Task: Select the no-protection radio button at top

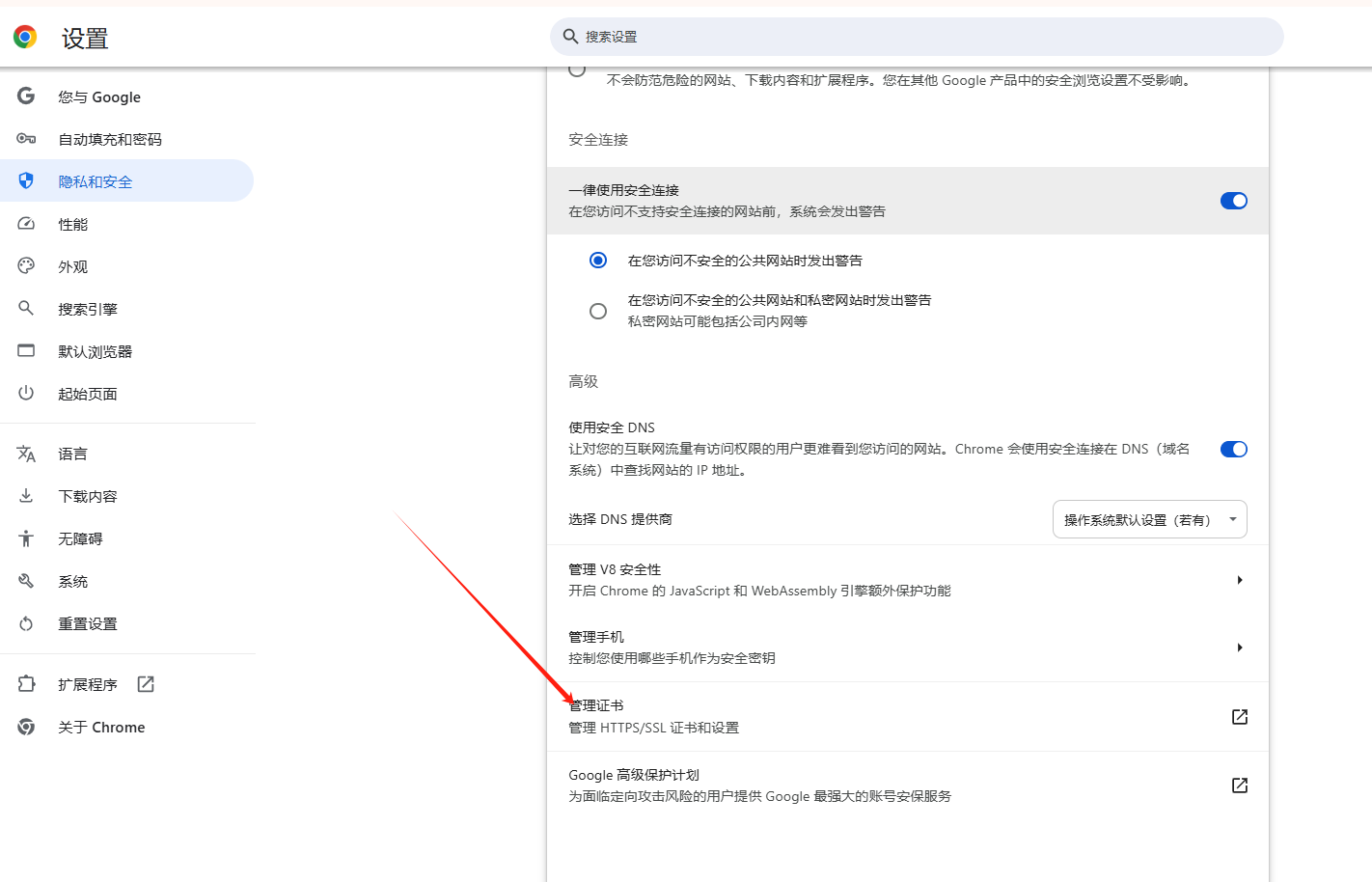Action: tap(577, 69)
